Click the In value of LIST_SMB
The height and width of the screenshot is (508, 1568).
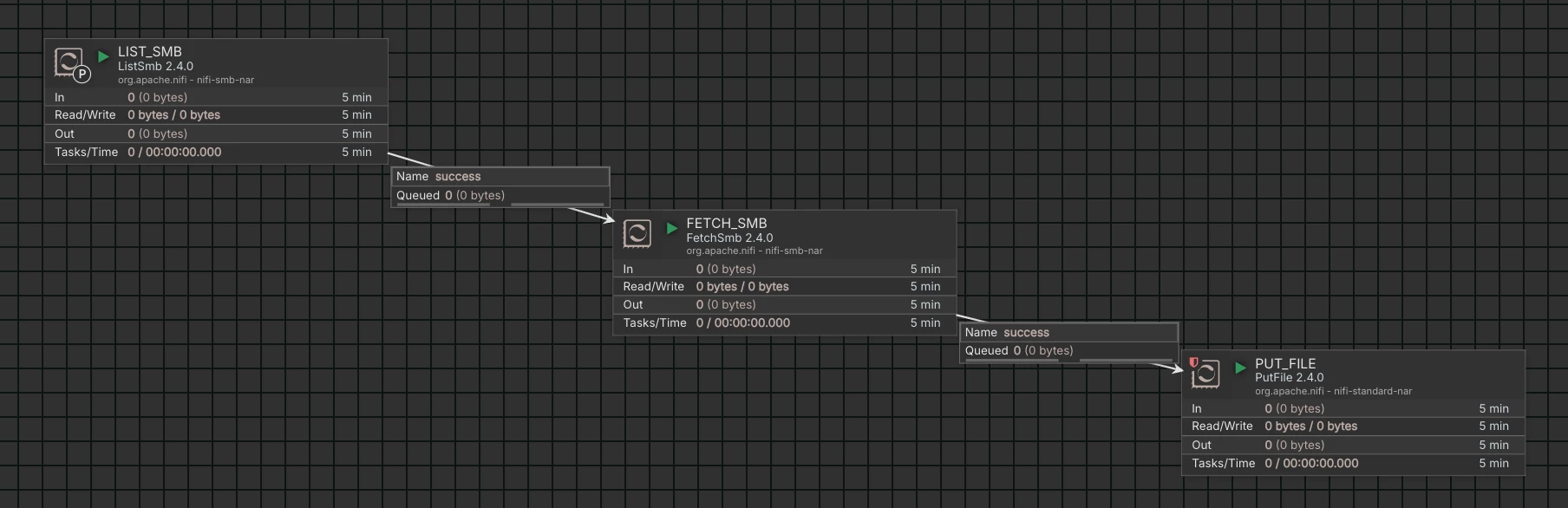[x=157, y=97]
